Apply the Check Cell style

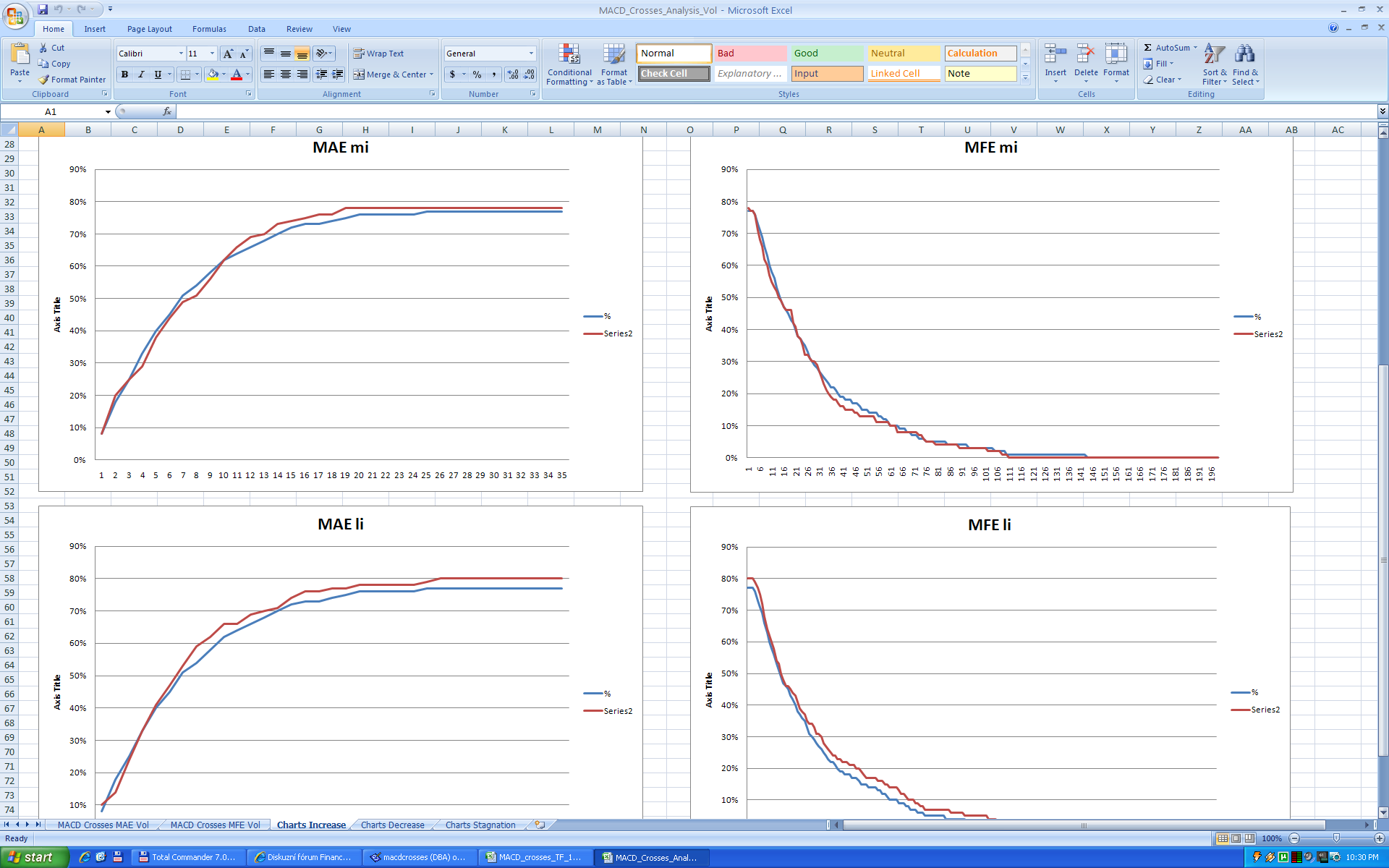point(673,74)
